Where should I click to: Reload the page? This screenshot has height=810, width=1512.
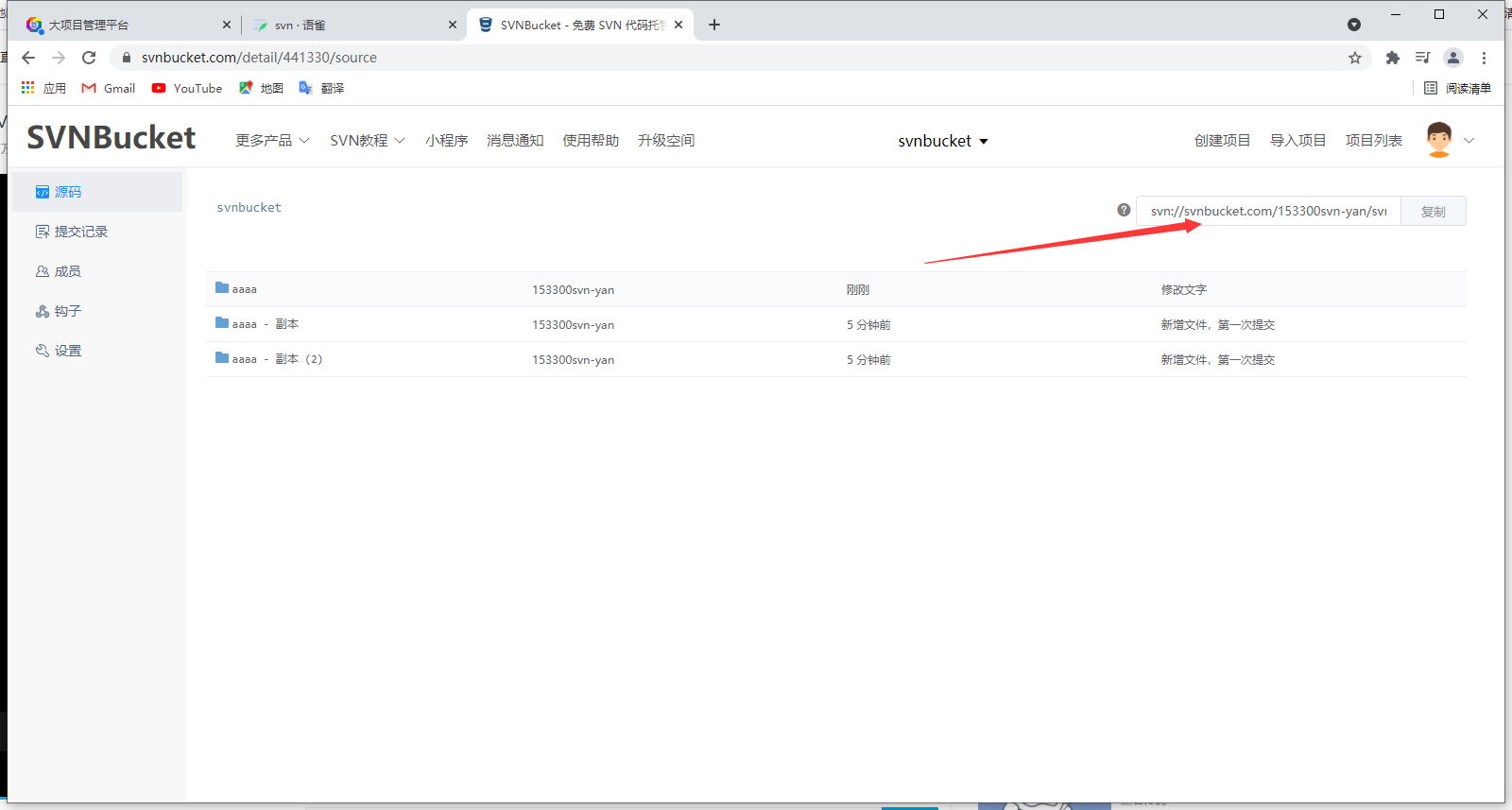89,58
